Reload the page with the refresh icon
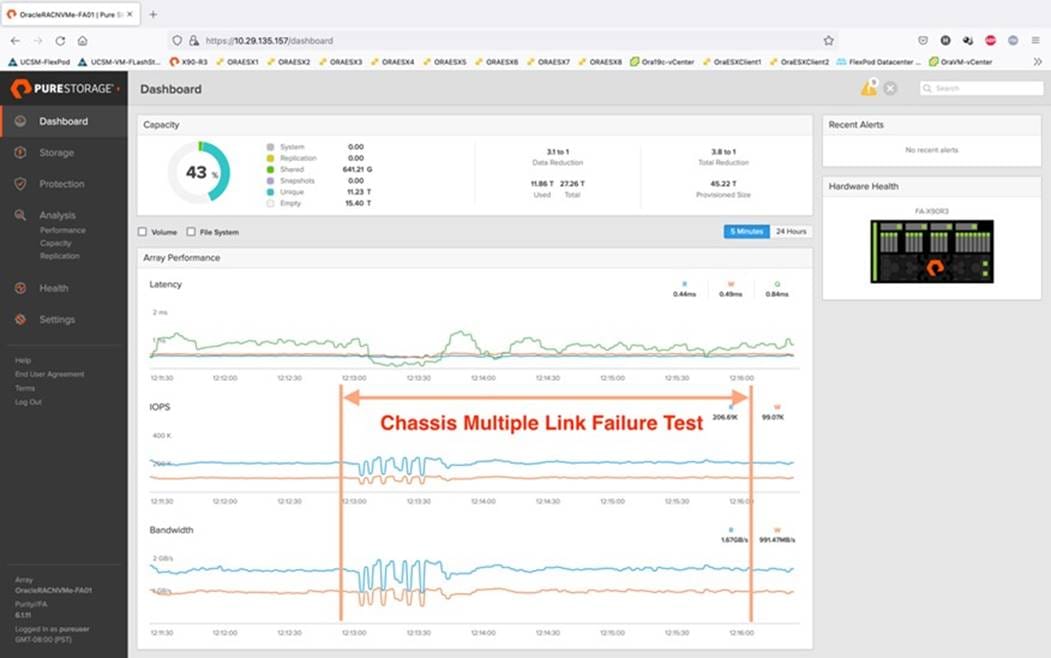 [x=60, y=41]
